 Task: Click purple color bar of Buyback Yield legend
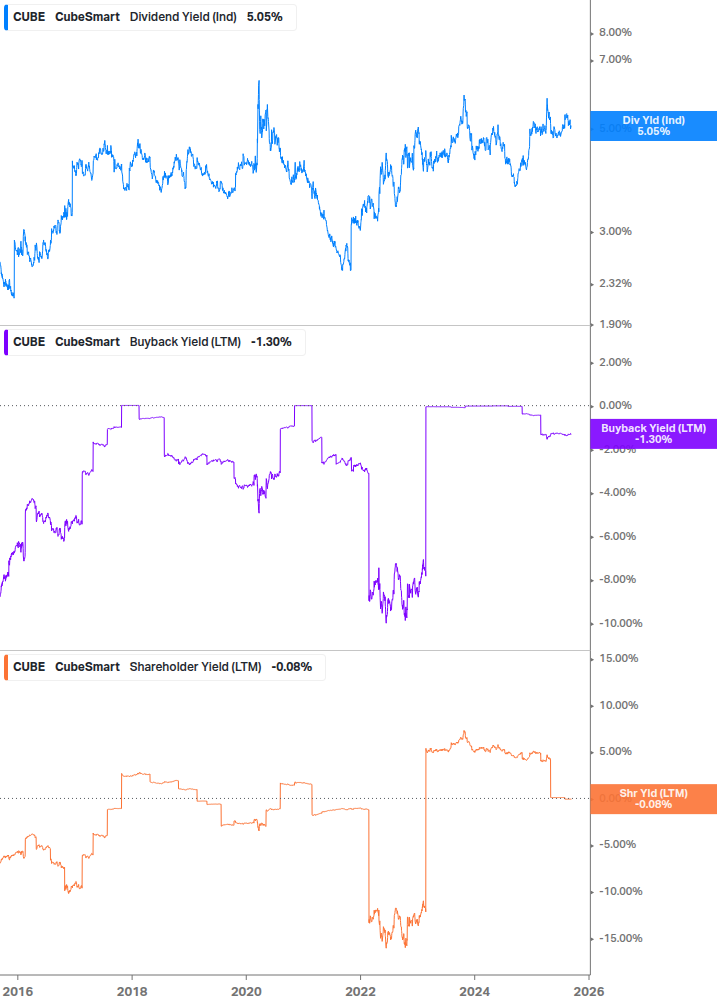6,342
